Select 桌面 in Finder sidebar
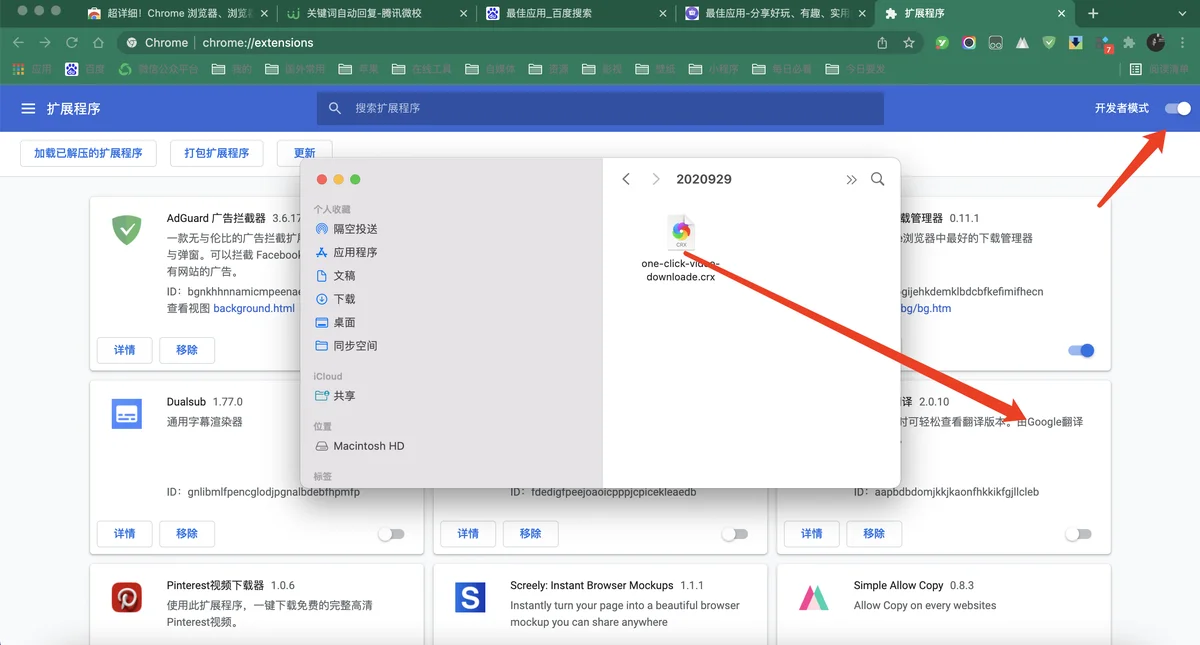Image resolution: width=1200 pixels, height=645 pixels. point(336,322)
